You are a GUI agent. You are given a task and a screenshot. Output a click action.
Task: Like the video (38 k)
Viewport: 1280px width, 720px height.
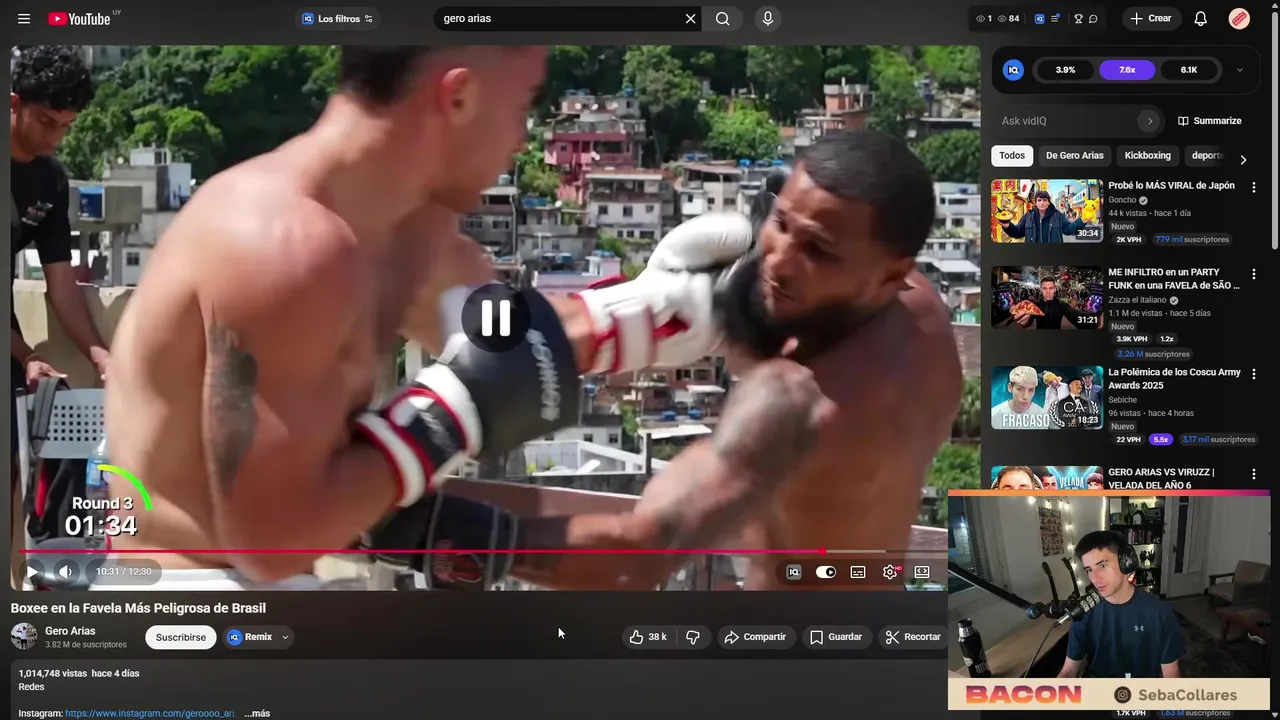[648, 637]
